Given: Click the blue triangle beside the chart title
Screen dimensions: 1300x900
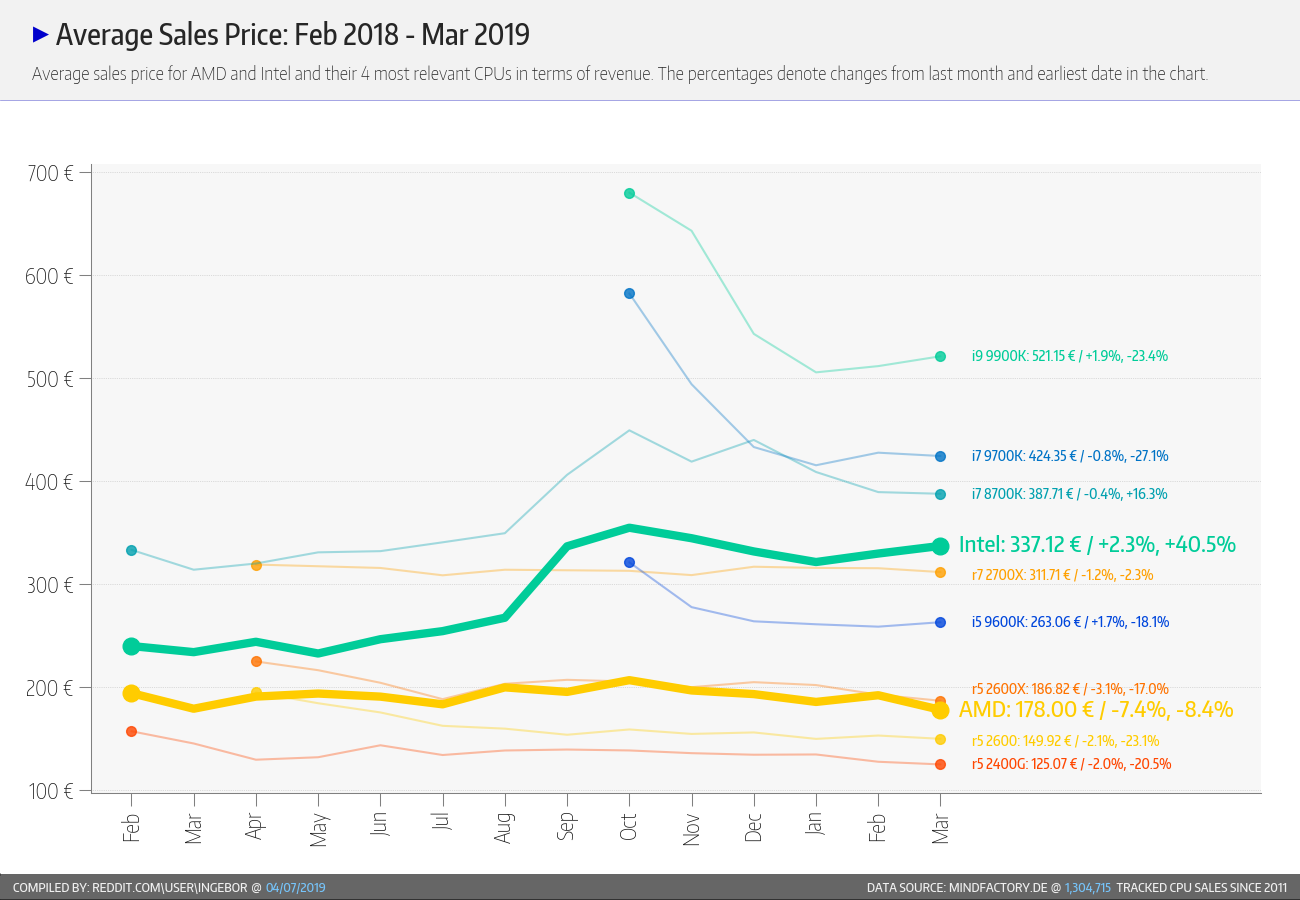Looking at the screenshot, I should pyautogui.click(x=41, y=35).
